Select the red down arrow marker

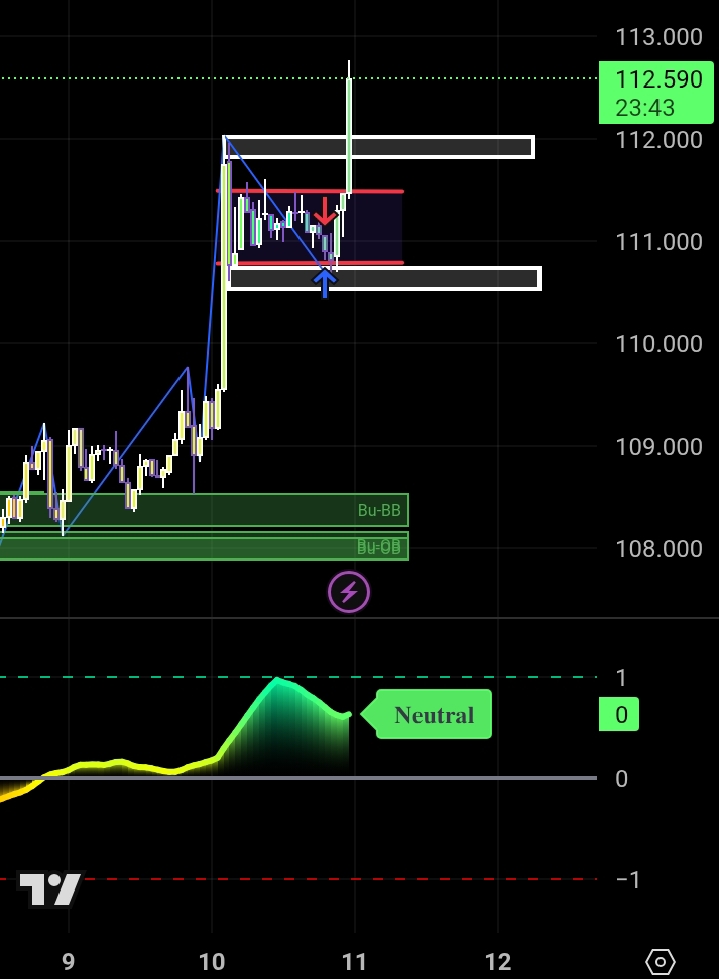(x=324, y=211)
